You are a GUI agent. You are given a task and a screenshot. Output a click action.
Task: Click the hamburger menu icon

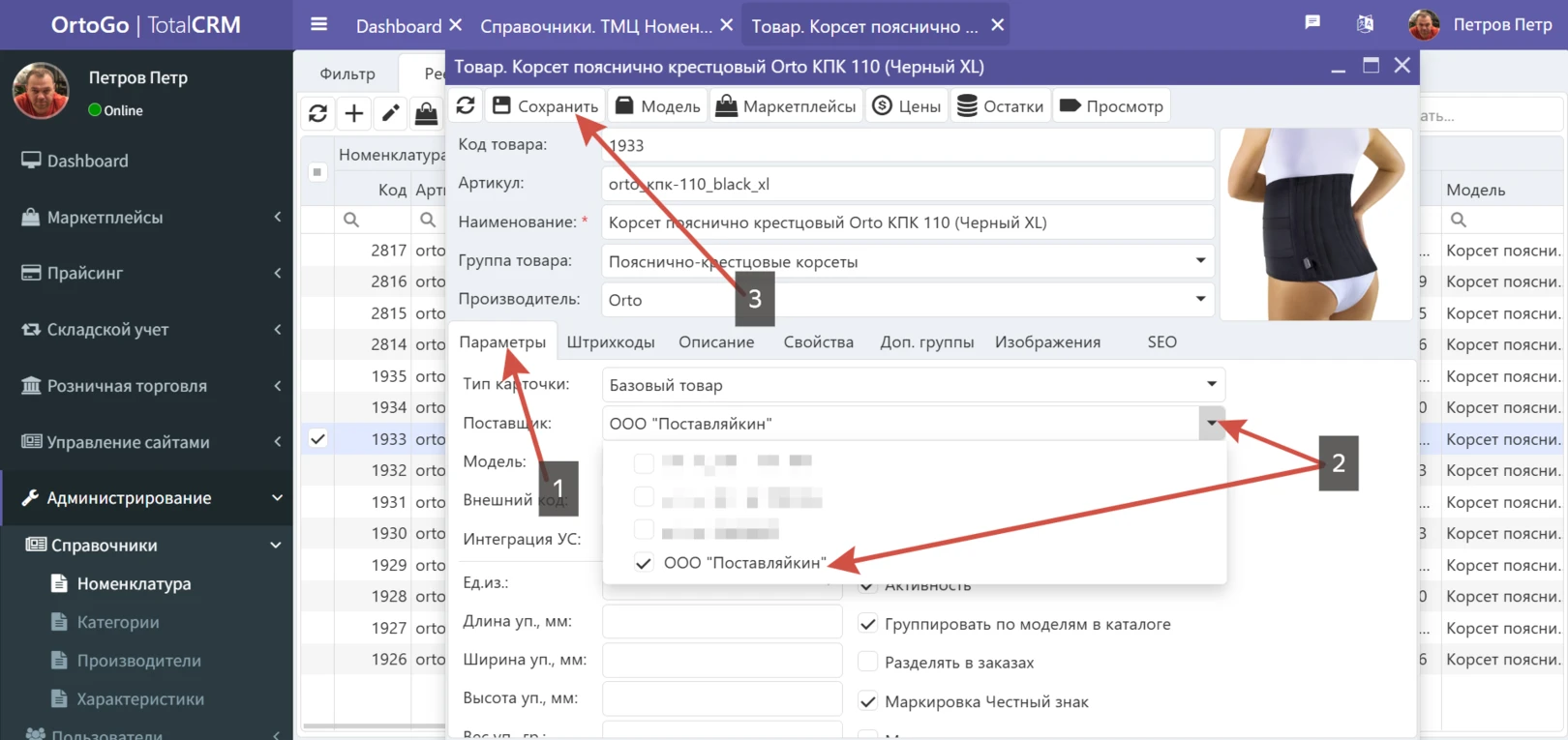pos(318,25)
